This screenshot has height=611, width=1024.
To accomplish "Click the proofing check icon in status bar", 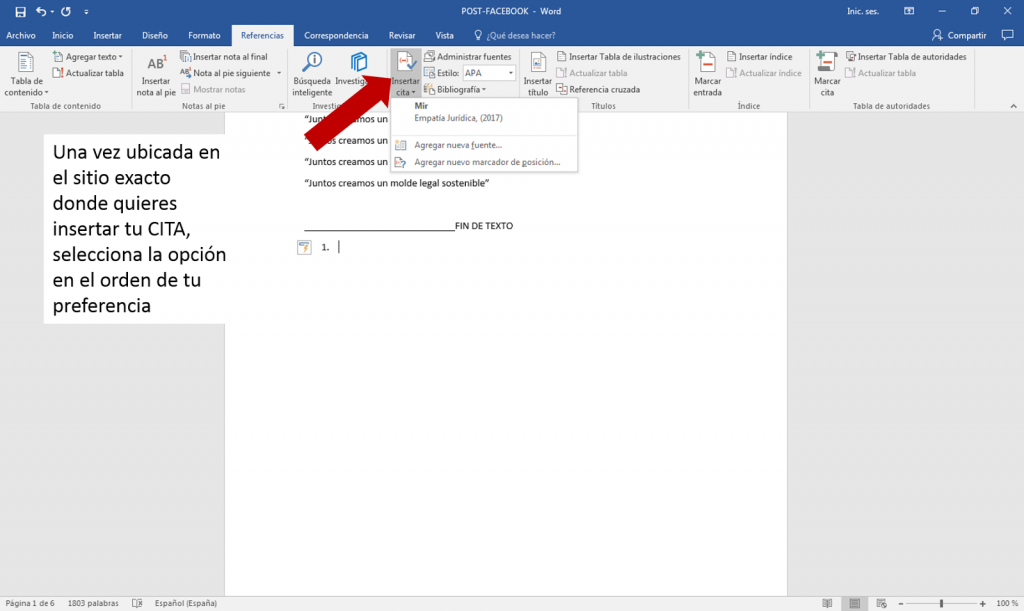I will [x=136, y=603].
